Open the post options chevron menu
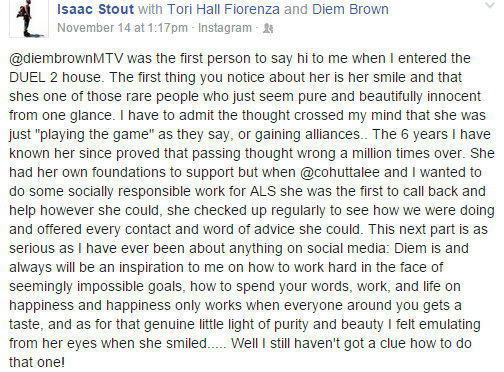 click(x=490, y=5)
